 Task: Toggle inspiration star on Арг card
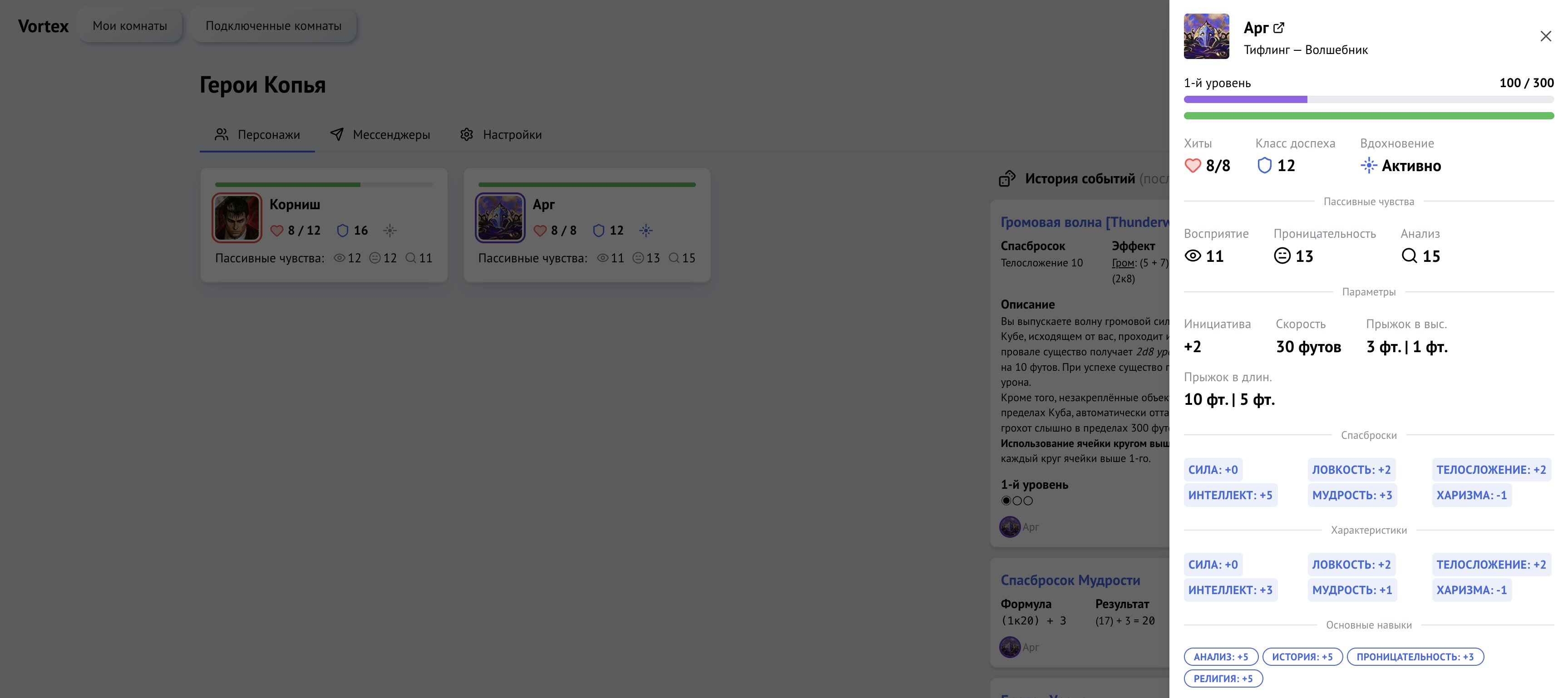[x=646, y=230]
